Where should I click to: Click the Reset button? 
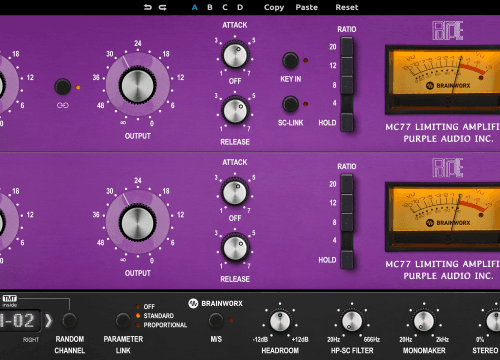[347, 7]
